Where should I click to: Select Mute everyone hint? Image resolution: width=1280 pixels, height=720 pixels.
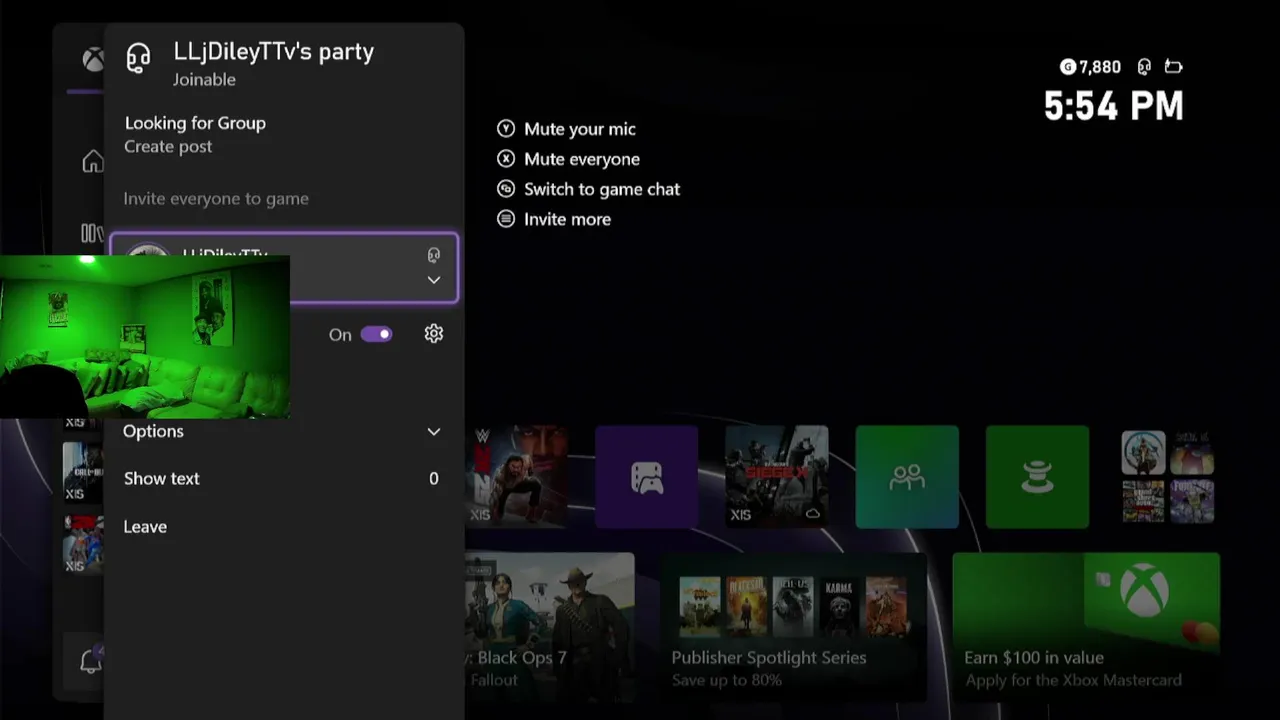pos(582,159)
